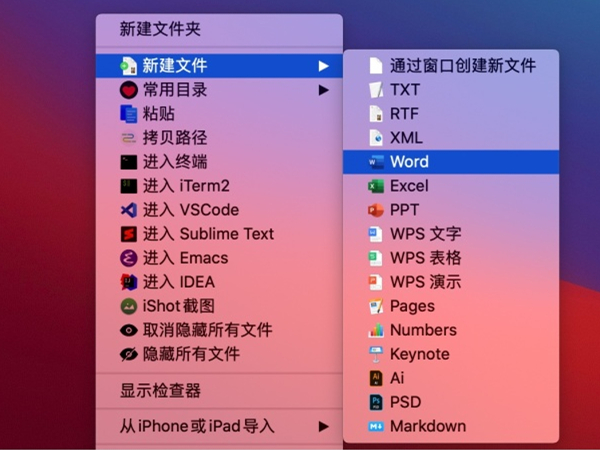600x450 pixels.
Task: Create a new Markdown file
Action: [427, 426]
